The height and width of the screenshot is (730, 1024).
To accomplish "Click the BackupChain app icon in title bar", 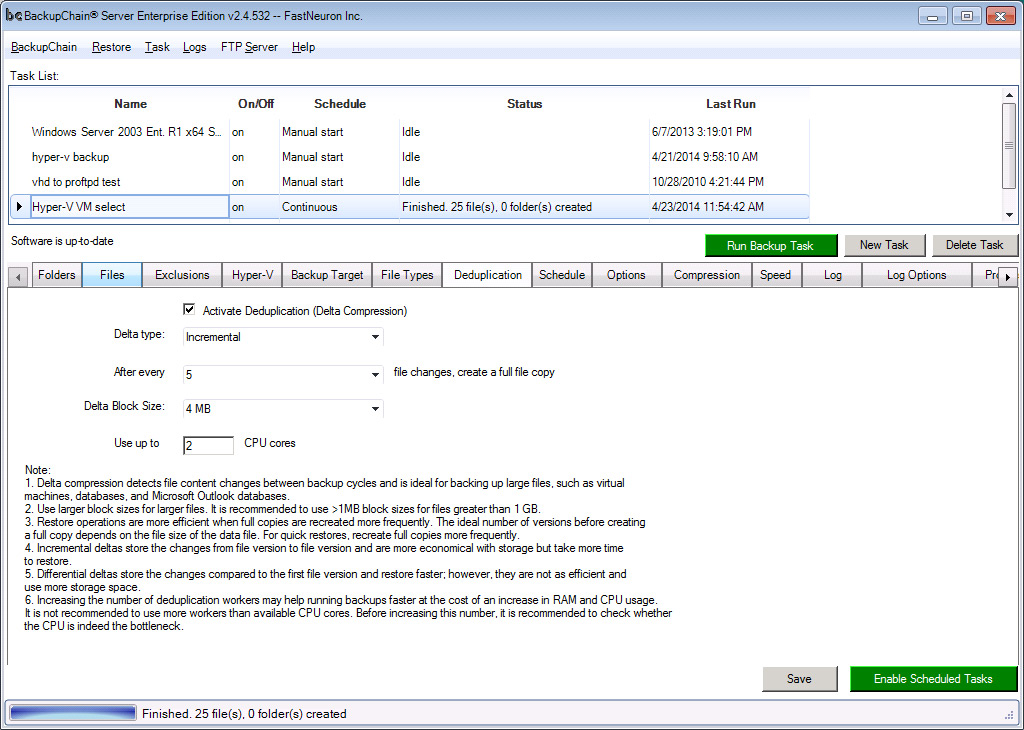I will 14,16.
